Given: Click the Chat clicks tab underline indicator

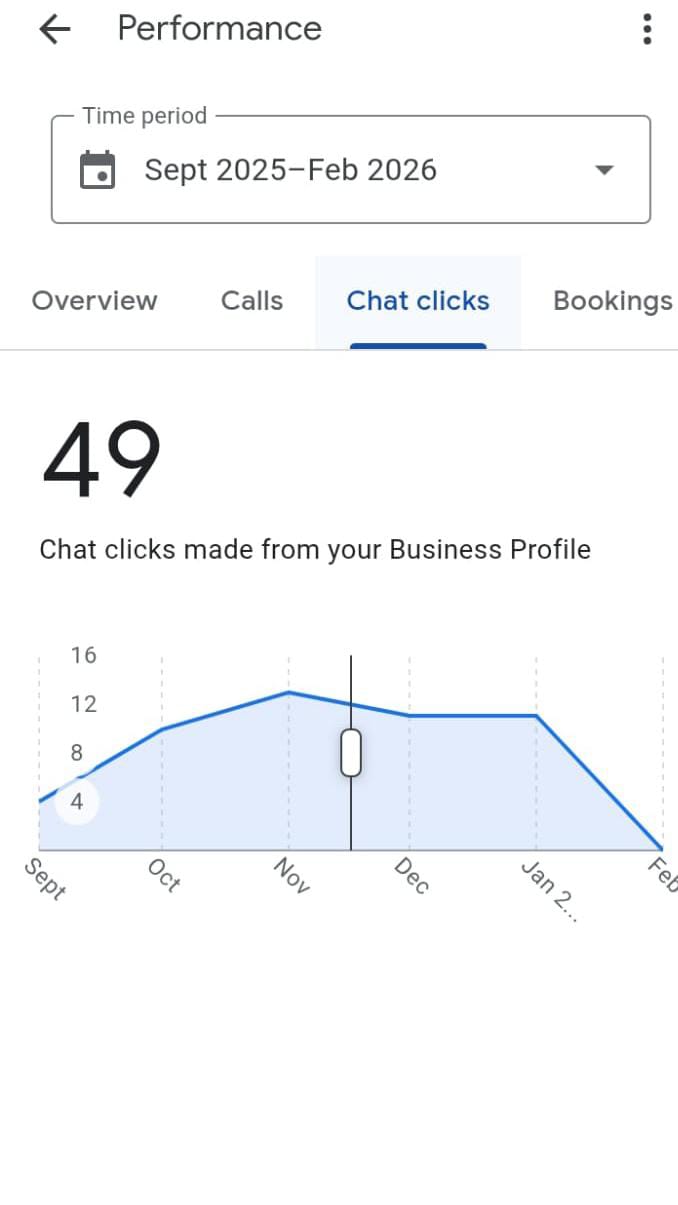Looking at the screenshot, I should pos(417,344).
